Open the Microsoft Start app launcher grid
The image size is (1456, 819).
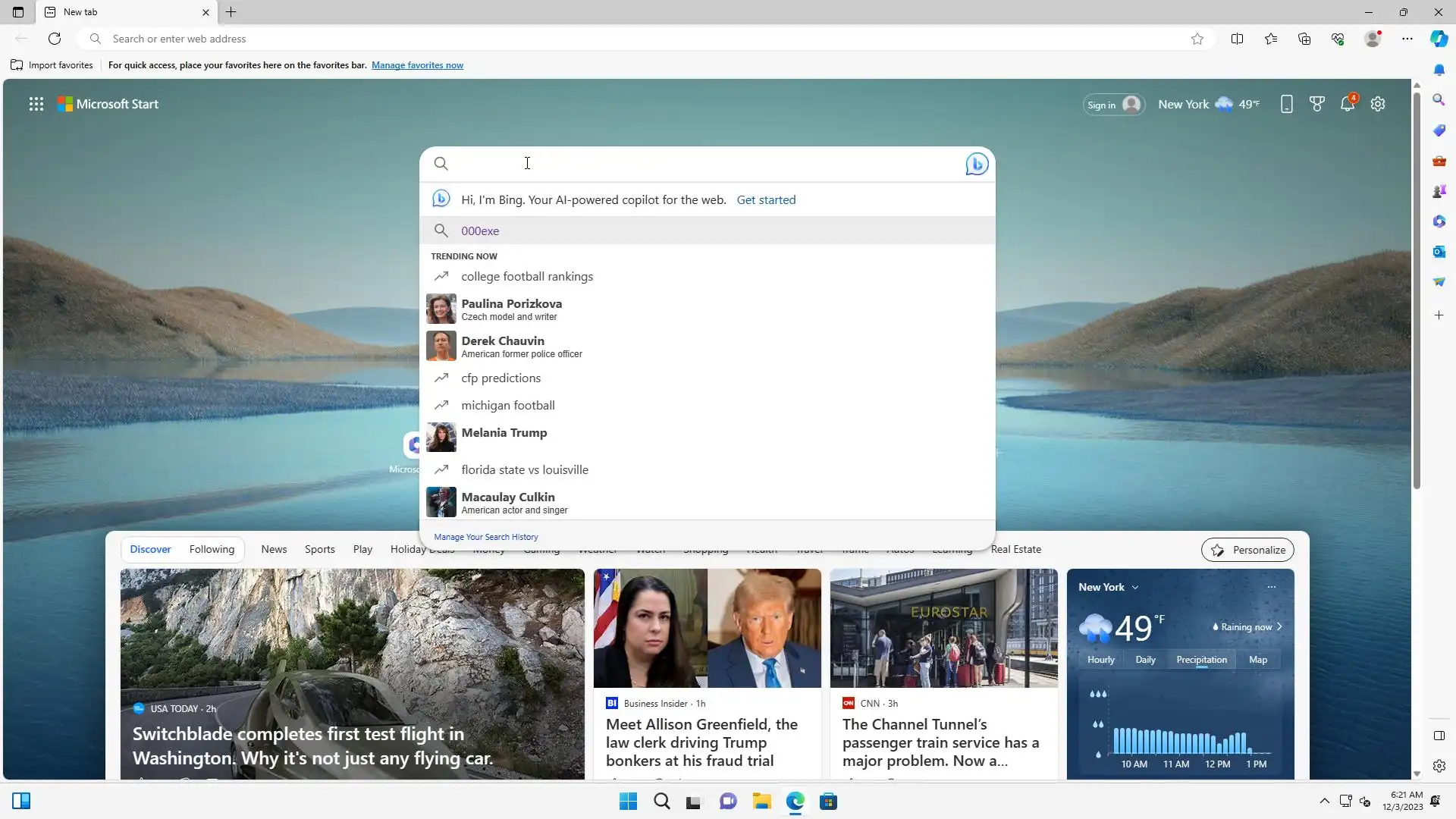click(x=36, y=105)
